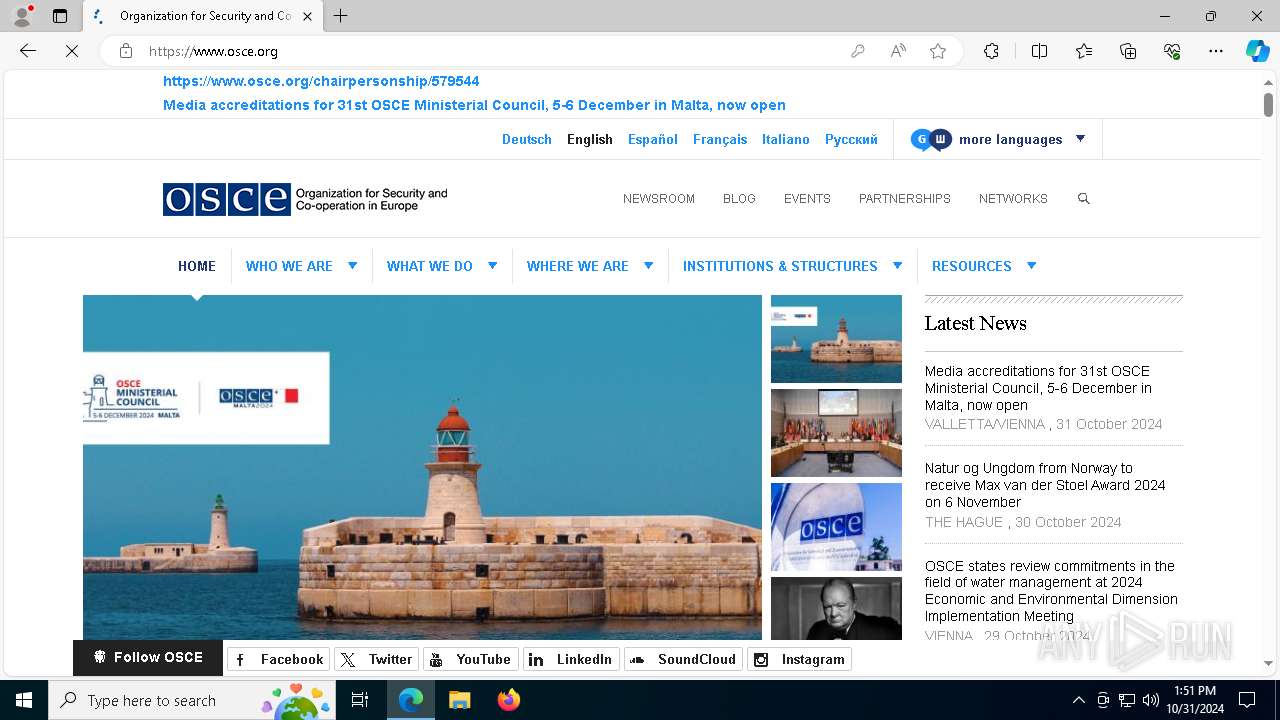Screen dimensions: 1280x720
Task: Open OSCE Twitter page
Action: [x=376, y=659]
